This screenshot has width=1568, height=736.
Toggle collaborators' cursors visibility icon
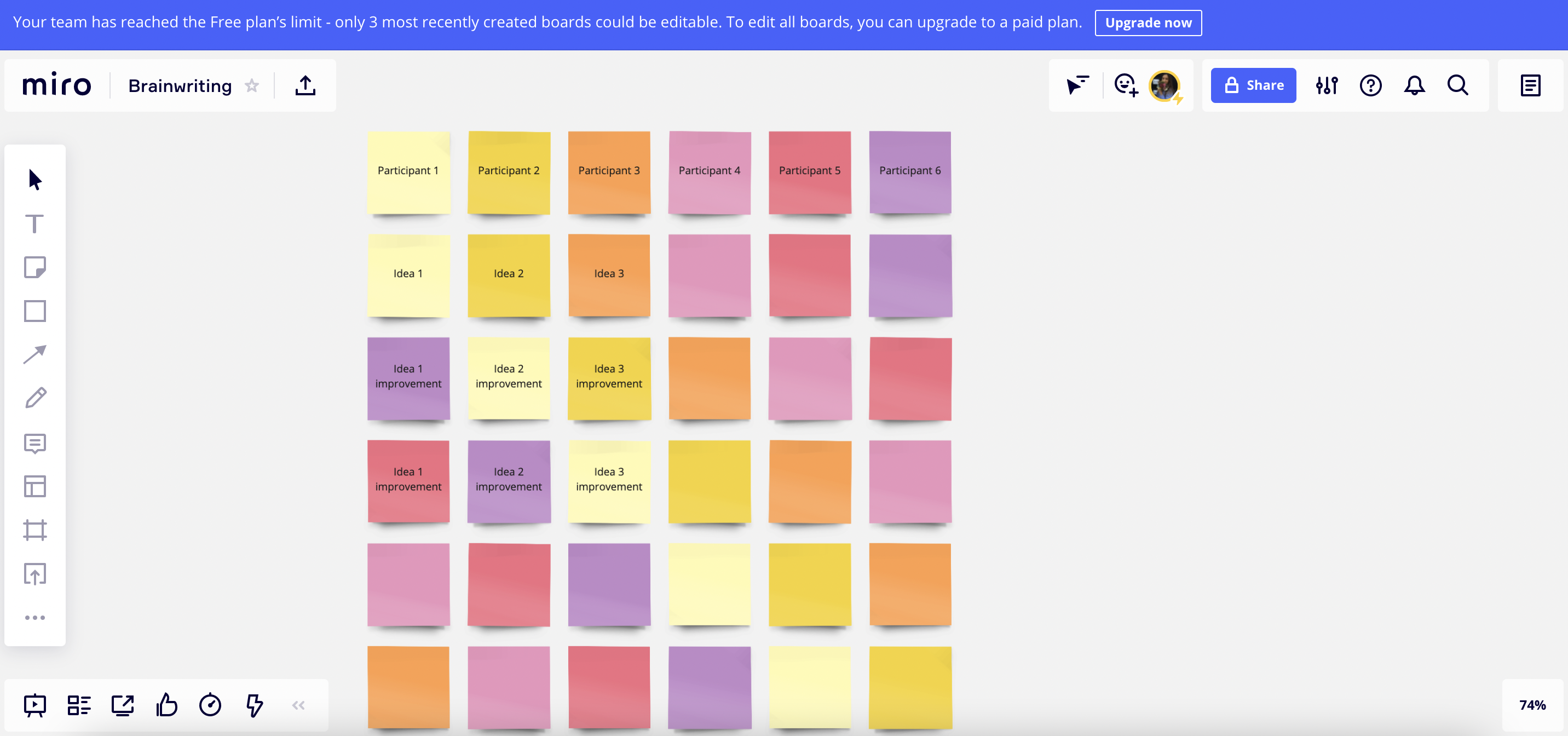pyautogui.click(x=1077, y=85)
